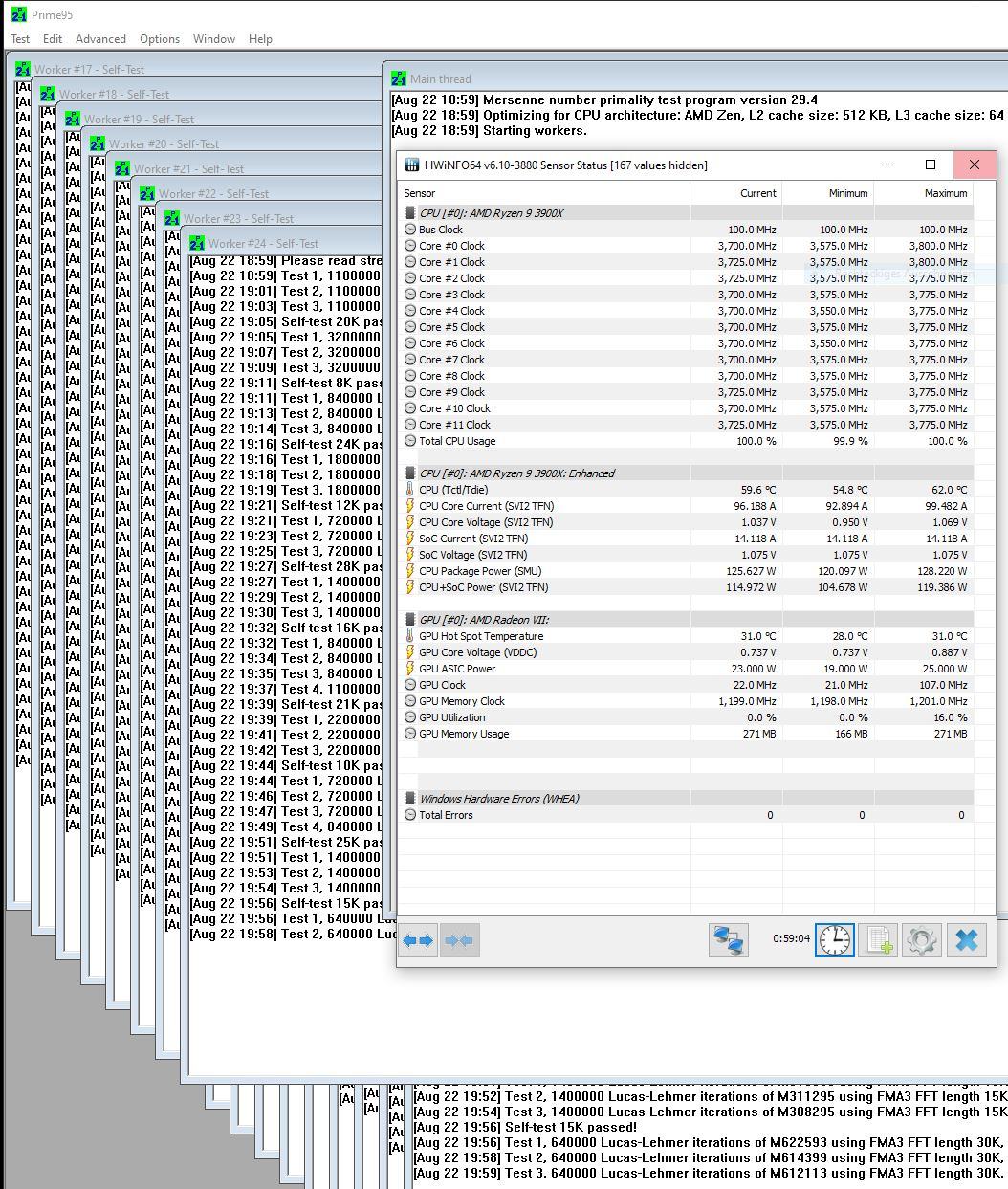
Task: Select the CPU+SoC Power (SVI2 TFN) row
Action: [687, 586]
